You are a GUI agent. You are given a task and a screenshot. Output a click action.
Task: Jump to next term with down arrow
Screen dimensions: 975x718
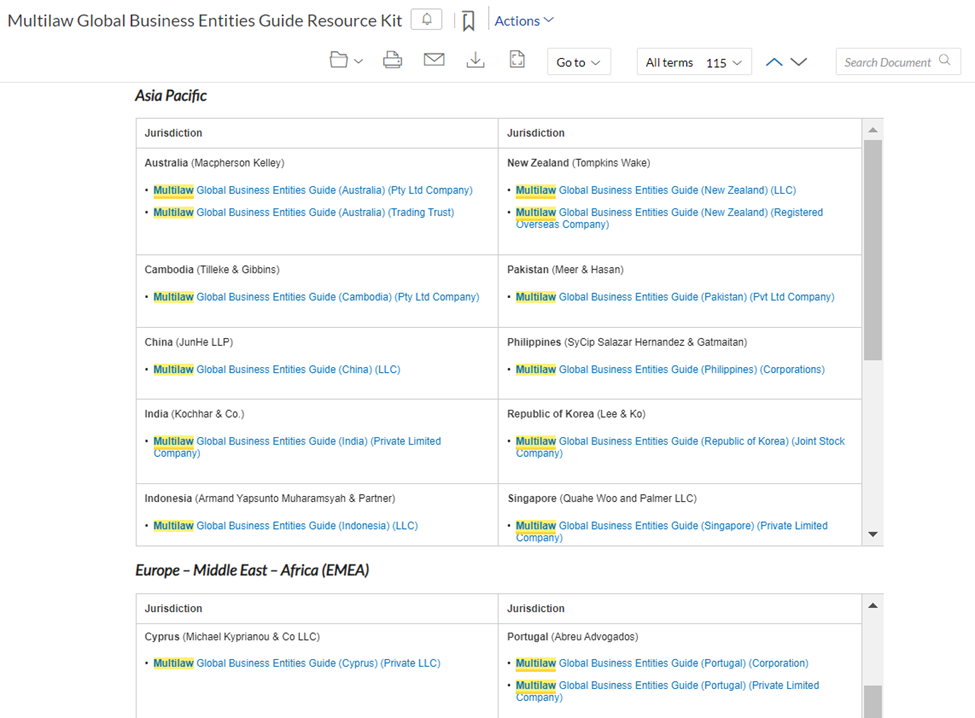click(798, 62)
